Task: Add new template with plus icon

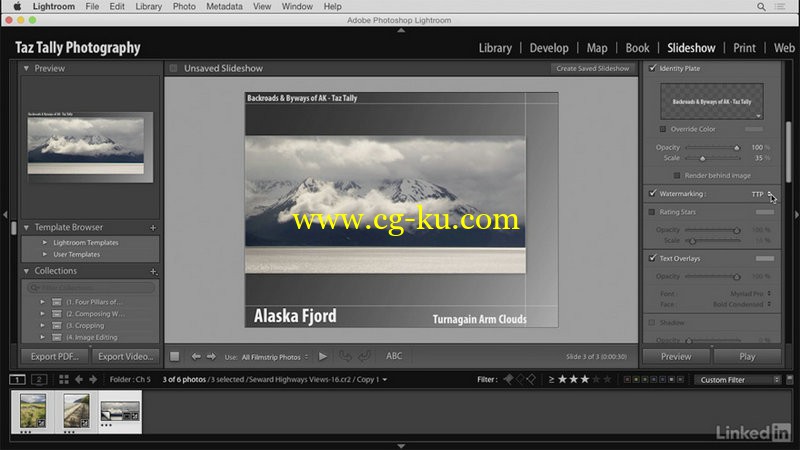Action: click(x=153, y=228)
